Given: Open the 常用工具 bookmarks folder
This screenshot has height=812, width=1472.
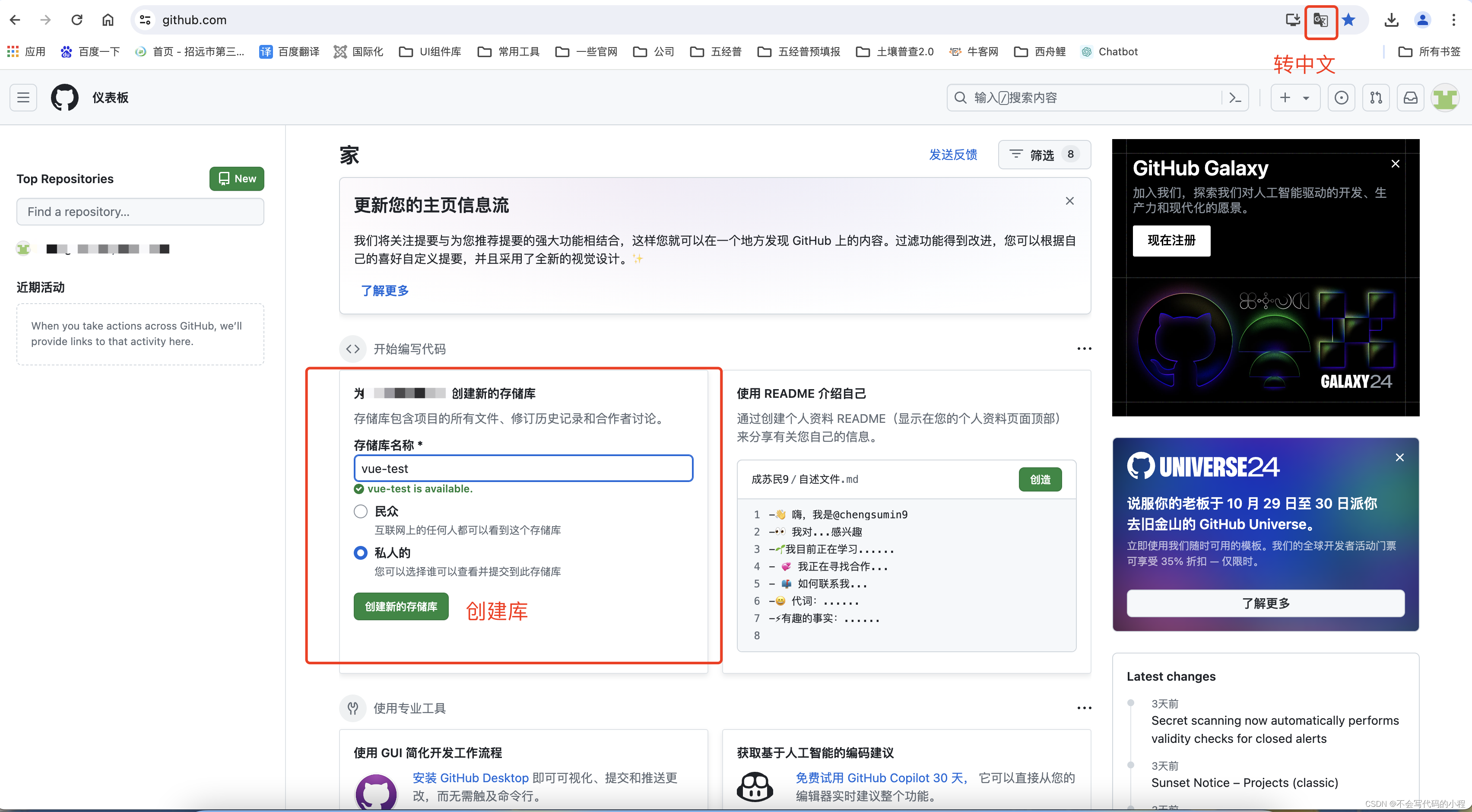Looking at the screenshot, I should tap(508, 52).
